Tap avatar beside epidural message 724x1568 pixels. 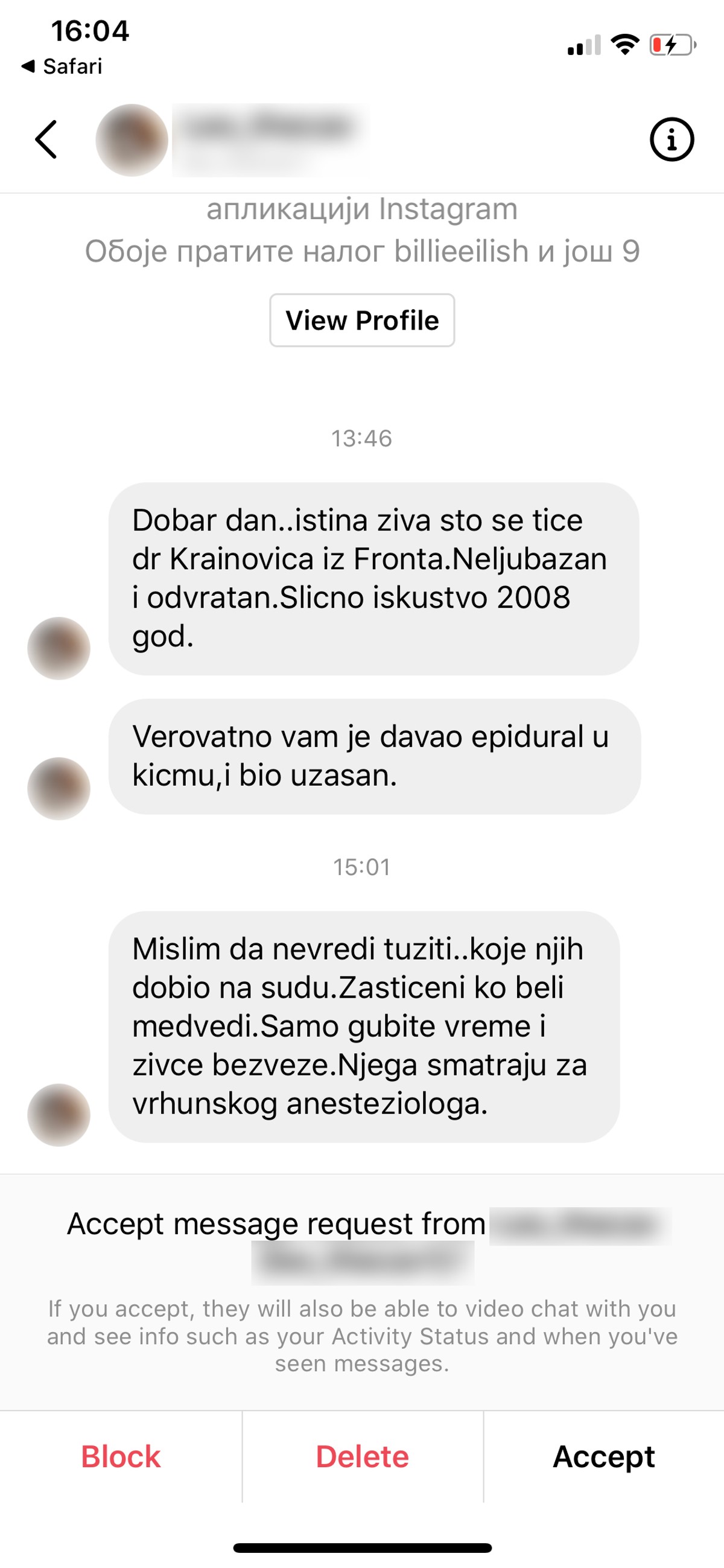coord(59,788)
